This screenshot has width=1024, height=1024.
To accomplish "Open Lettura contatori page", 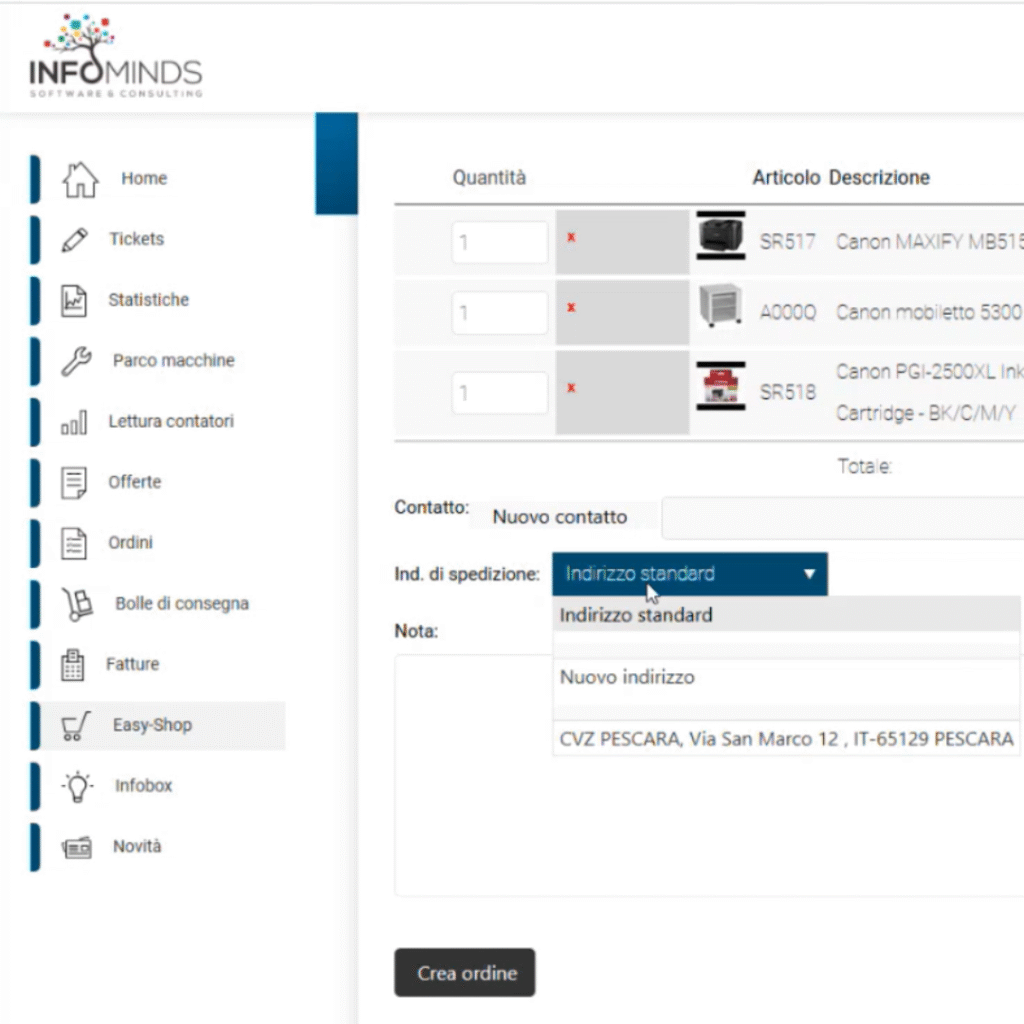I will click(171, 421).
